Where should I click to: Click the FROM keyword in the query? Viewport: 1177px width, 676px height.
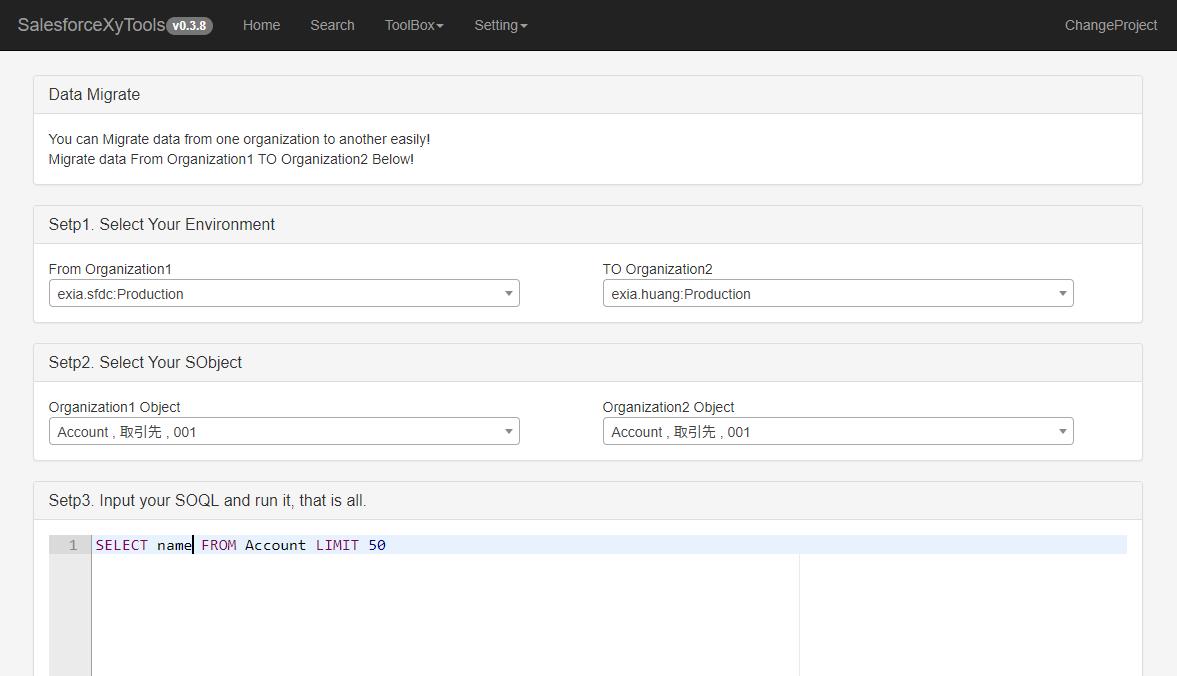click(x=218, y=545)
